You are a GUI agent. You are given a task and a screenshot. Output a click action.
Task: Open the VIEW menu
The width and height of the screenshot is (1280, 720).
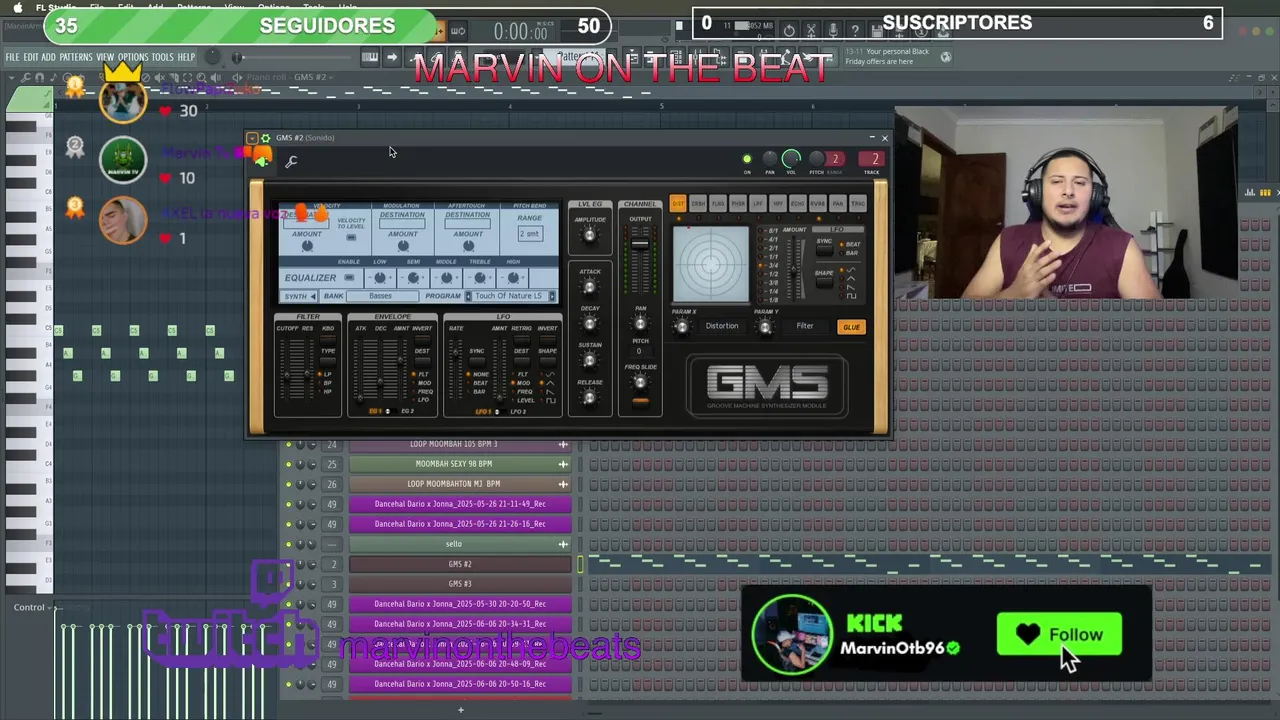(105, 57)
